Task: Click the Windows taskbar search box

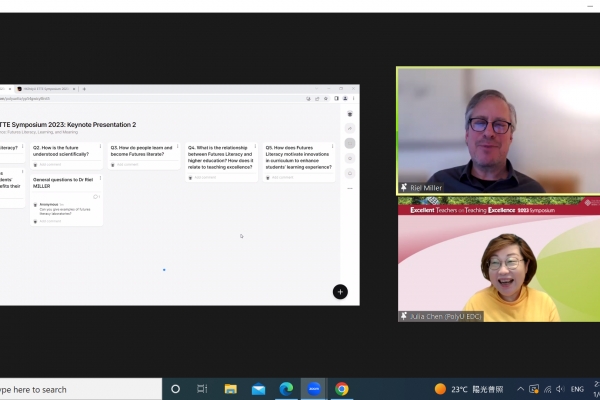Action: [x=81, y=389]
